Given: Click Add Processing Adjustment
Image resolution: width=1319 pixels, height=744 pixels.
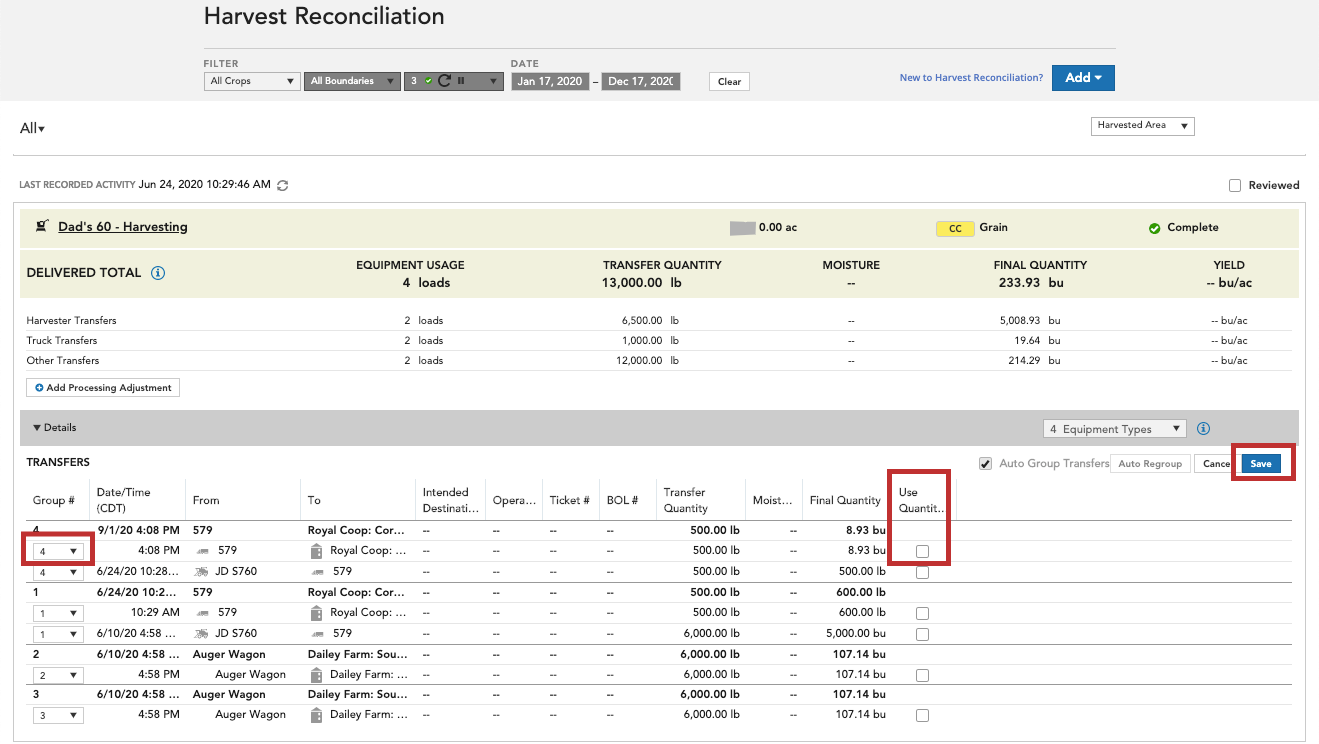Looking at the screenshot, I should [x=103, y=388].
